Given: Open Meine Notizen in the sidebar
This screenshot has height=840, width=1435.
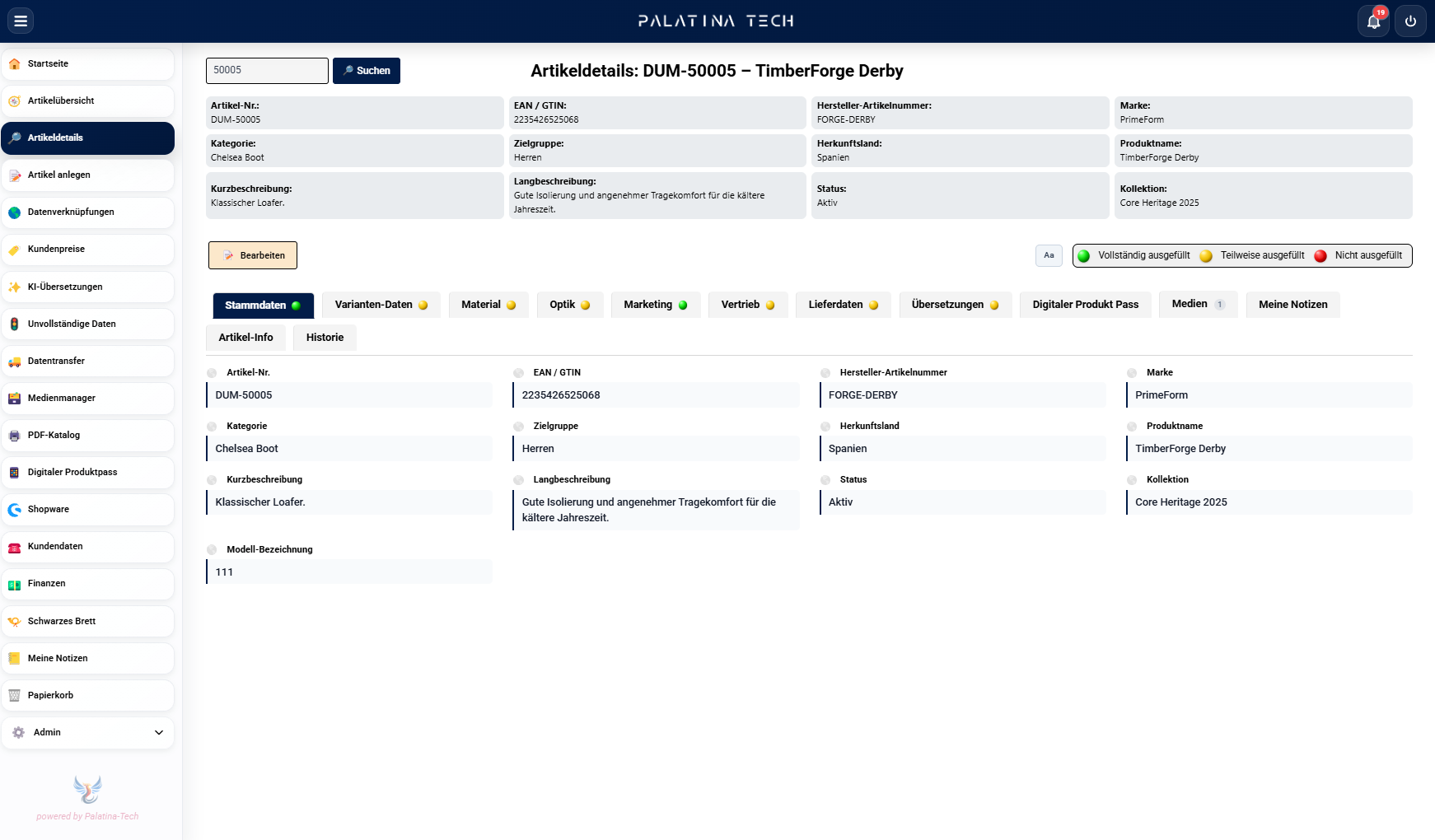Looking at the screenshot, I should [x=87, y=659].
